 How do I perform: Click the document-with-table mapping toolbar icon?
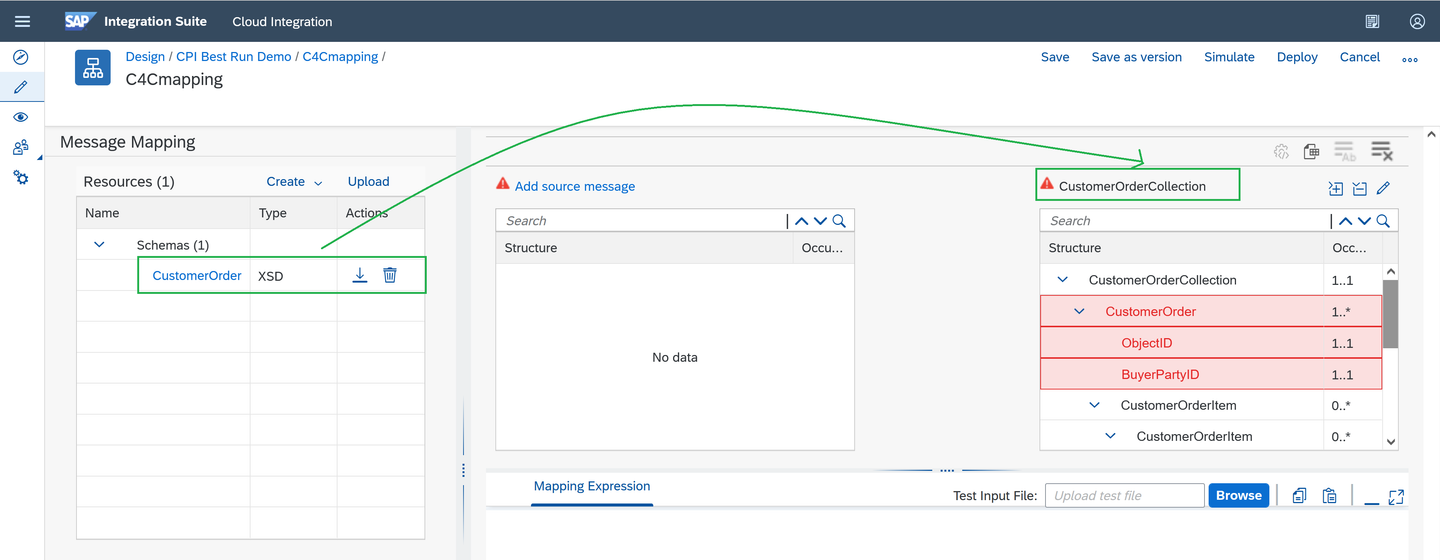pyautogui.click(x=1312, y=151)
